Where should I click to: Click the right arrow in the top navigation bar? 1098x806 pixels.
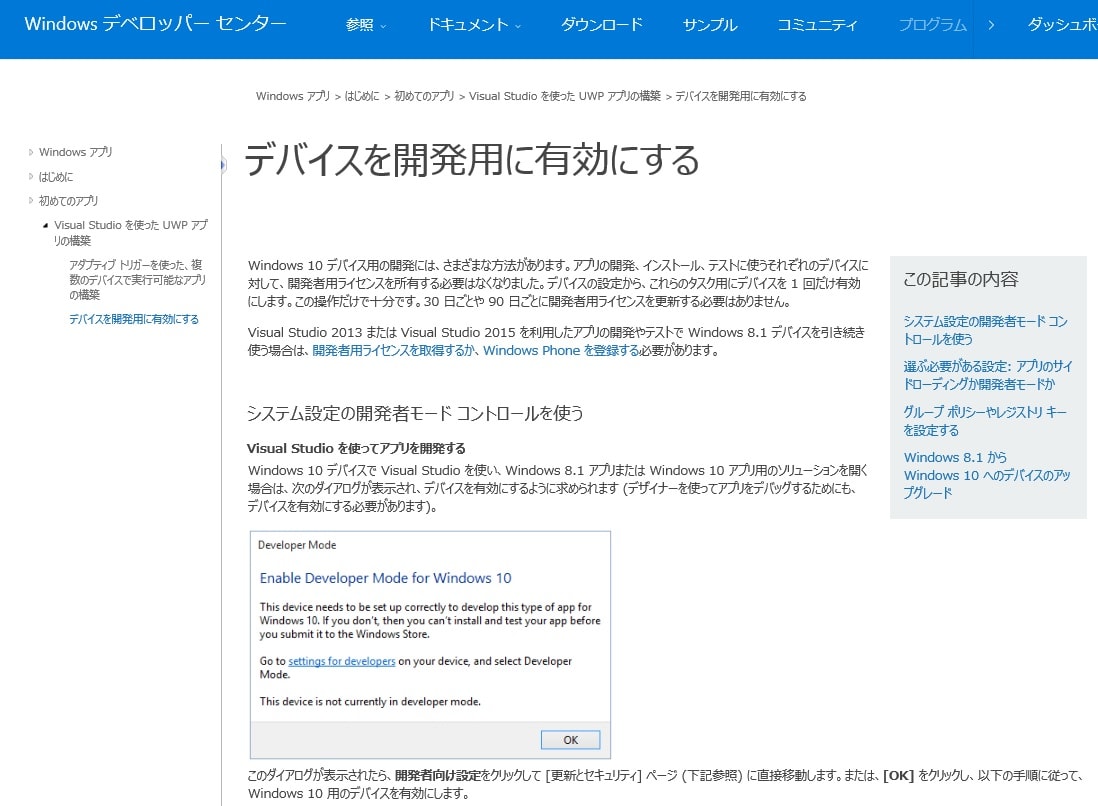[x=991, y=25]
